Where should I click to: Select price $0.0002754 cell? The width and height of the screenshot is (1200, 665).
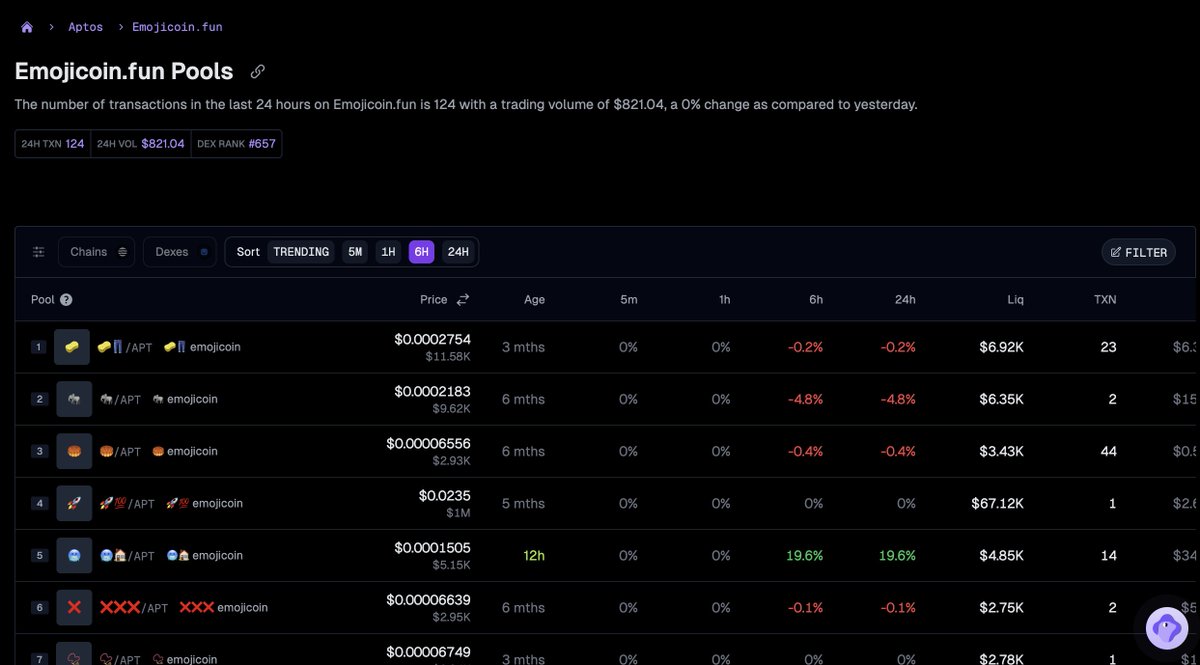pyautogui.click(x=432, y=339)
